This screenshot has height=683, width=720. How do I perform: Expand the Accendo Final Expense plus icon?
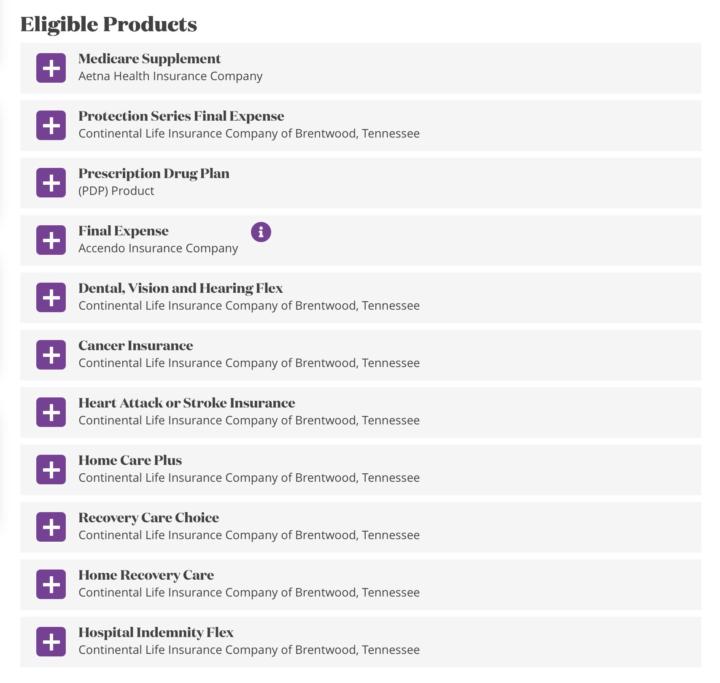tap(51, 240)
